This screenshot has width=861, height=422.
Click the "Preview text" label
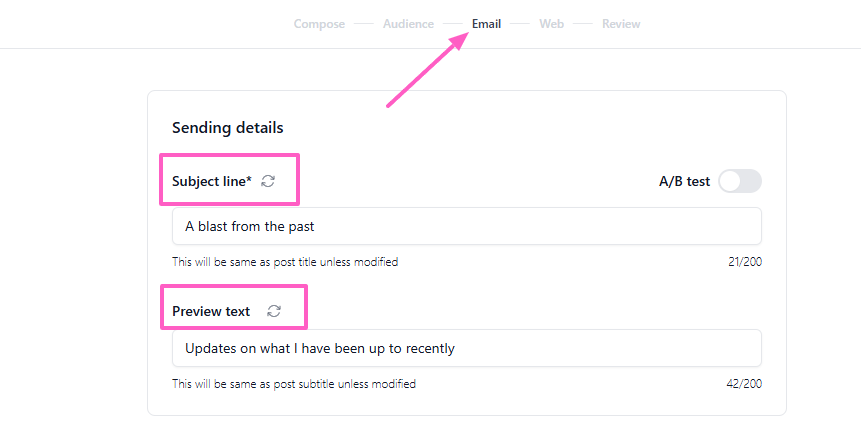pos(211,311)
